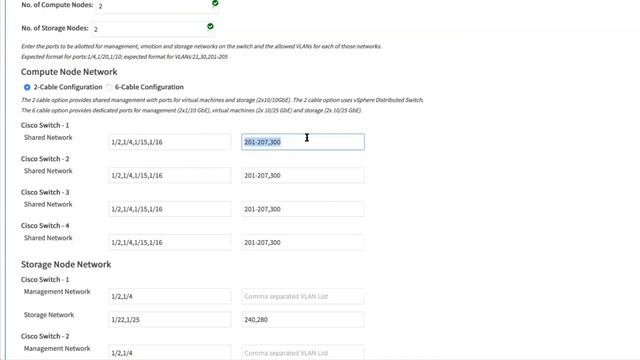The image size is (640, 360).
Task: Focus Cisco Switch - 3 Shared Network VLAN field
Action: pos(303,209)
